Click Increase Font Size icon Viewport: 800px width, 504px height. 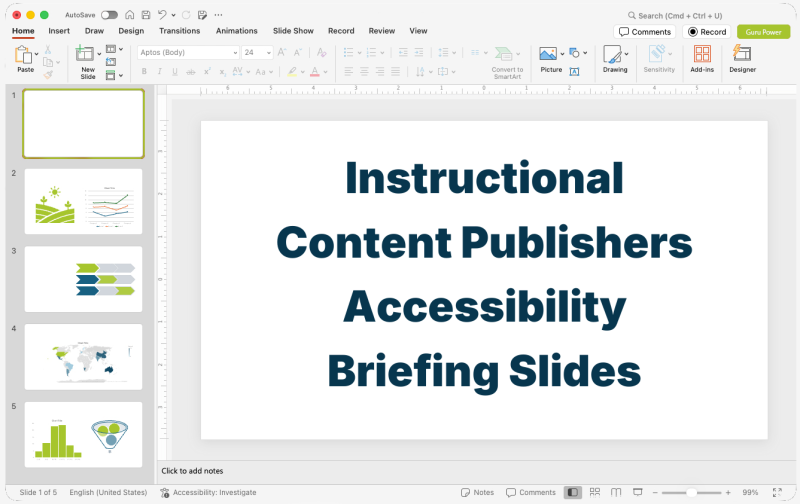click(x=282, y=53)
